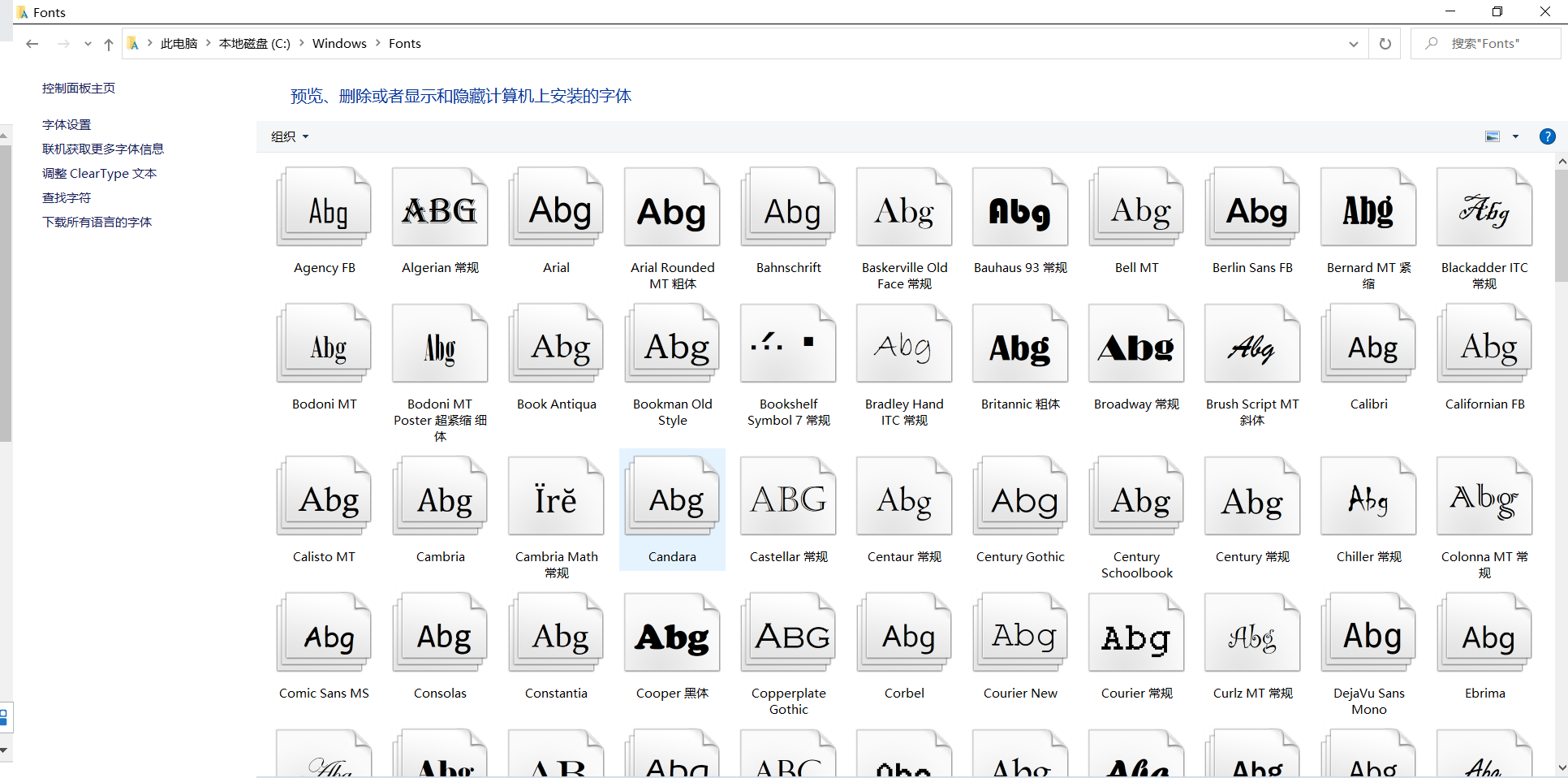
Task: Open the help question mark icon
Action: 1548,136
